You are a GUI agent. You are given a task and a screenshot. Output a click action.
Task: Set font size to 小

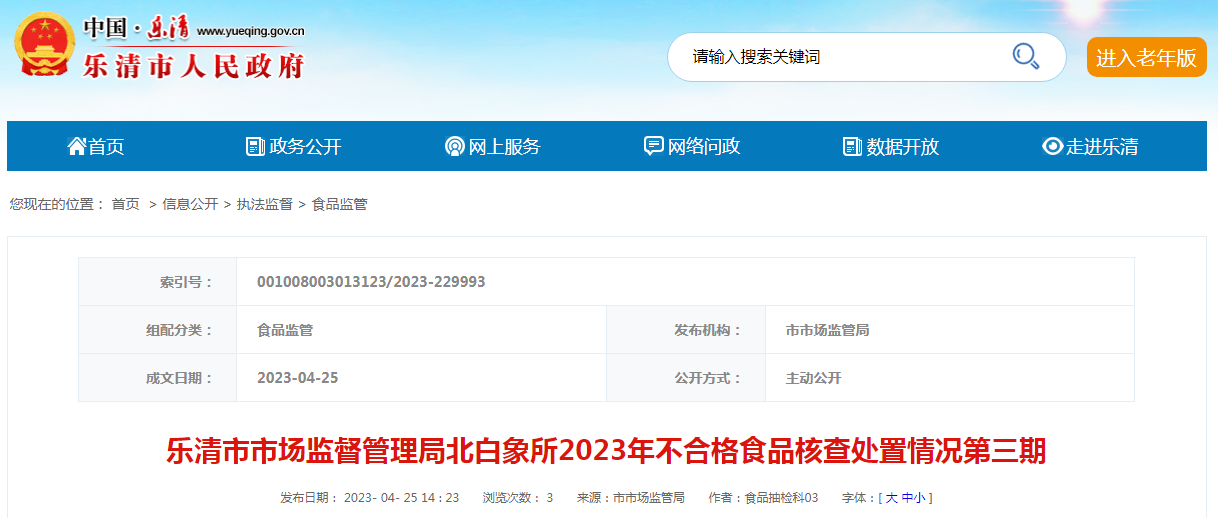click(919, 497)
